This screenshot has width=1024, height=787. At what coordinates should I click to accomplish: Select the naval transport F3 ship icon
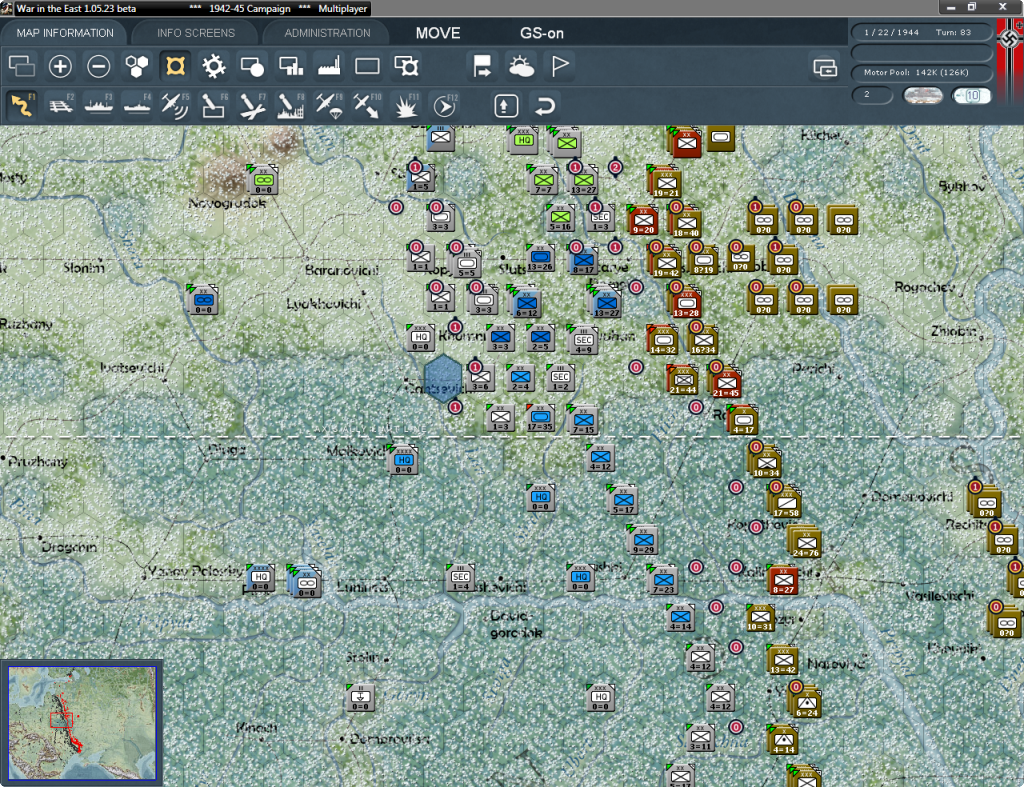tap(99, 105)
